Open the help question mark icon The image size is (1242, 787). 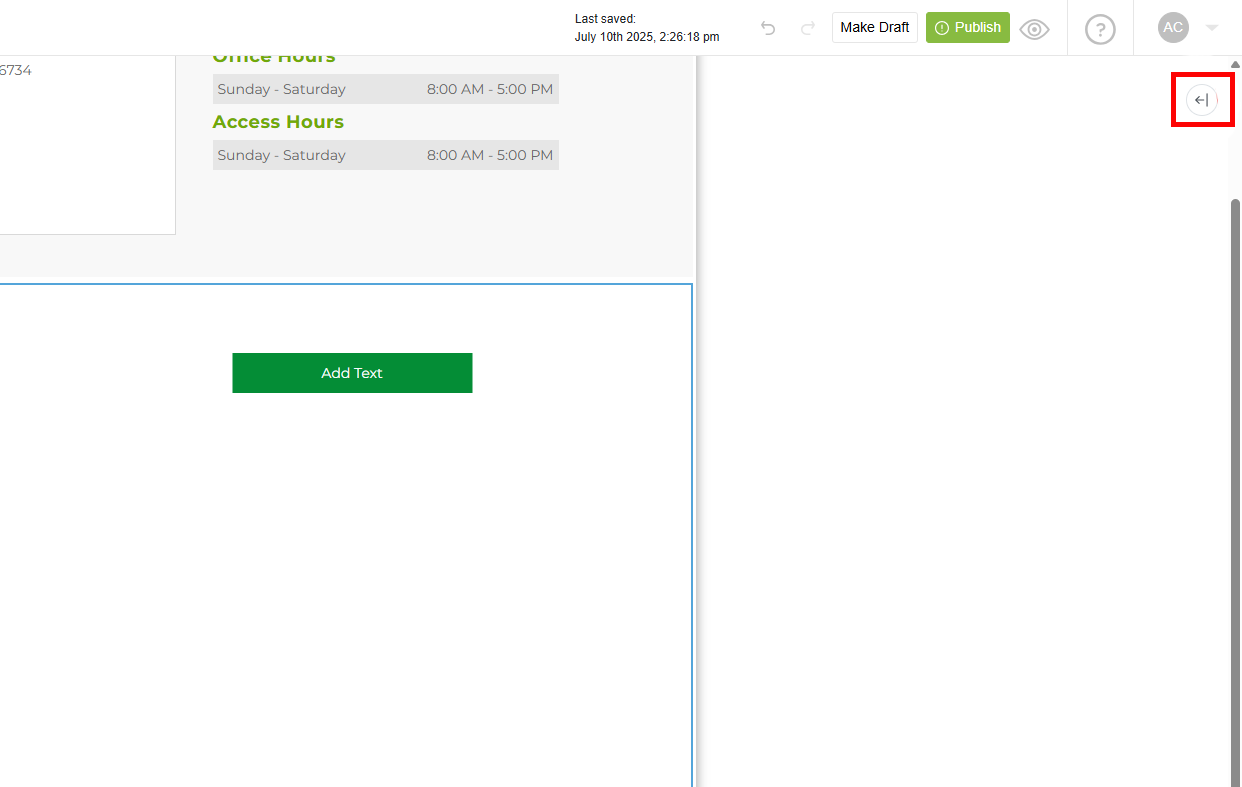1100,29
